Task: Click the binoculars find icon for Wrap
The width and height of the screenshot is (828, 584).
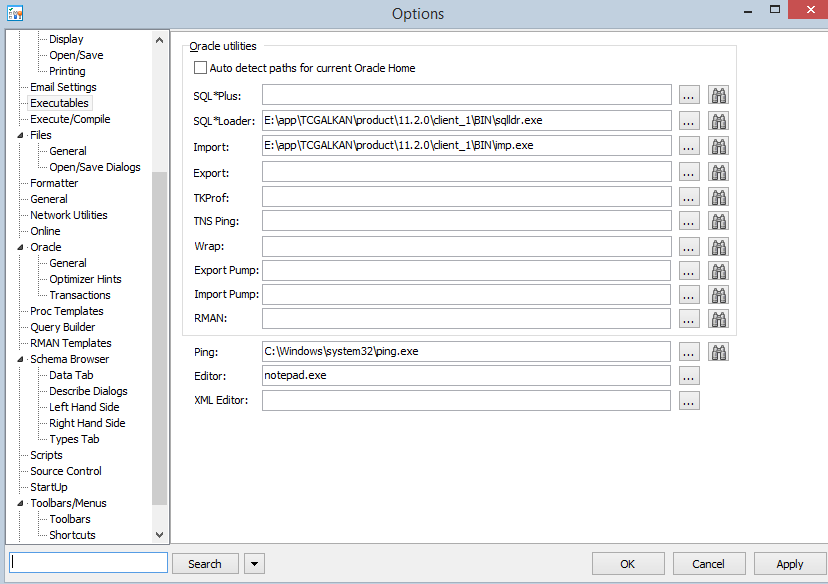Action: pos(718,247)
